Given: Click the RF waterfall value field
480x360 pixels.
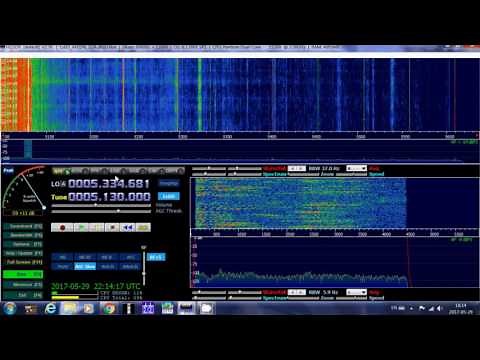Looking at the screenshot, I should [297, 168].
